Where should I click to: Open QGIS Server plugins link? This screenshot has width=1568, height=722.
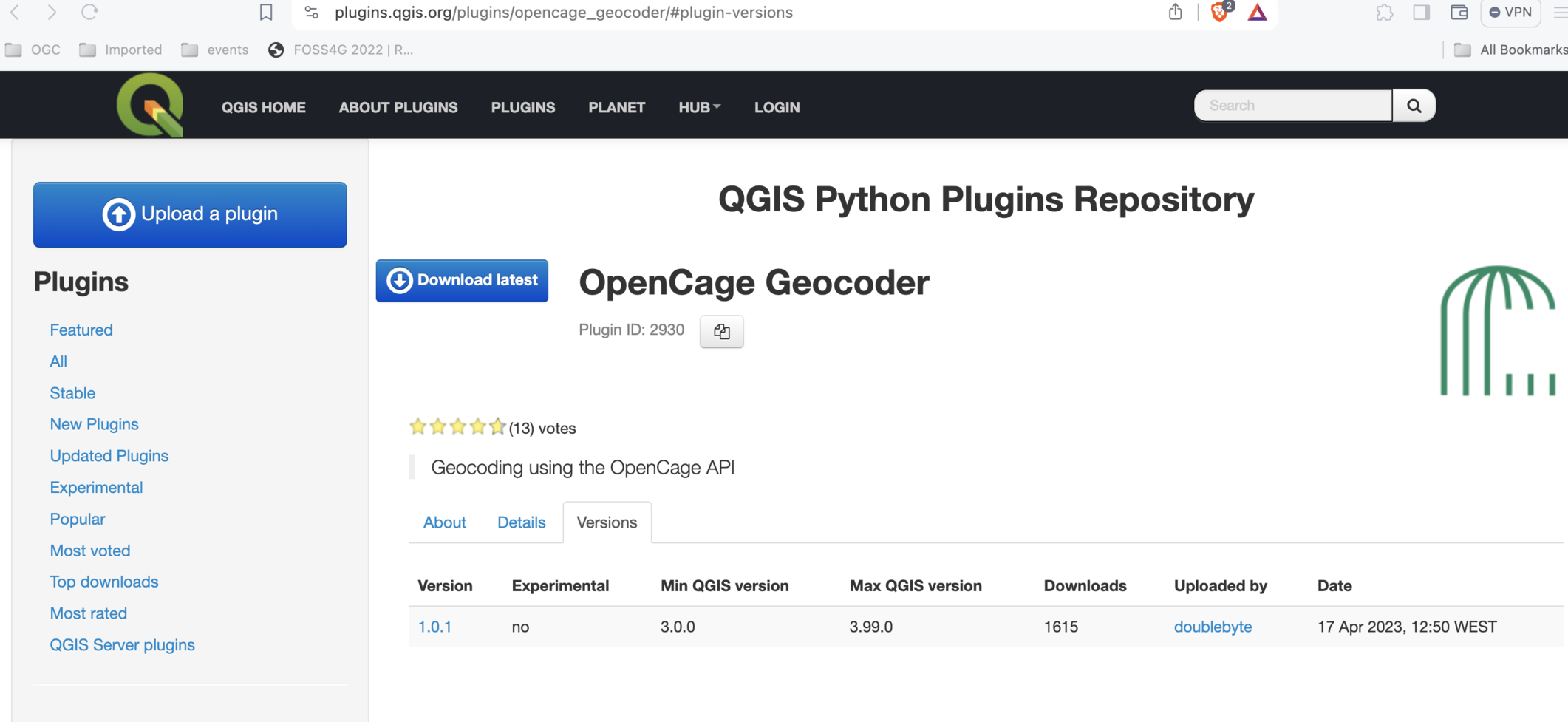coord(123,645)
